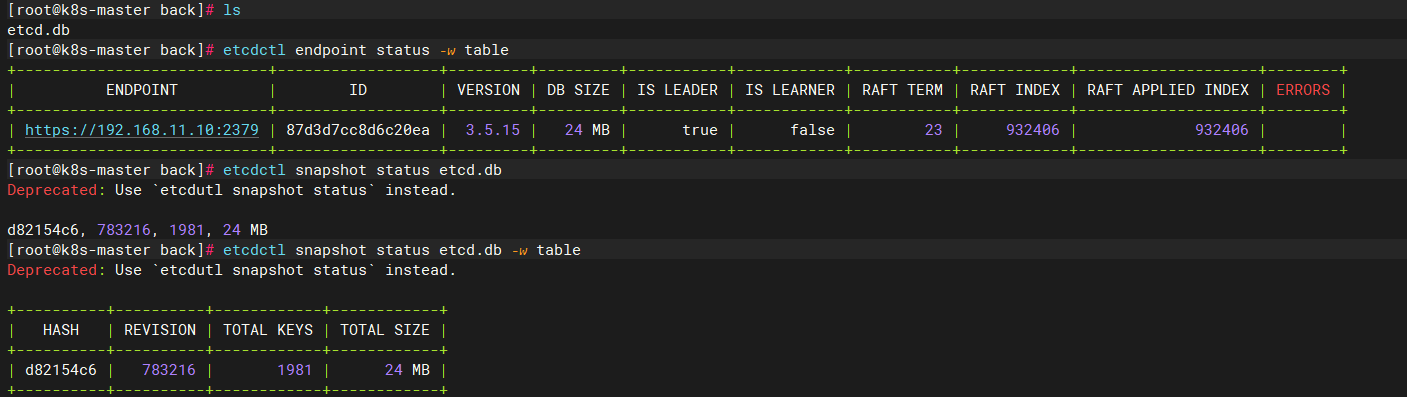This screenshot has height=397, width=1407.
Task: Click version value 3.5.15
Action: pyautogui.click(x=493, y=130)
